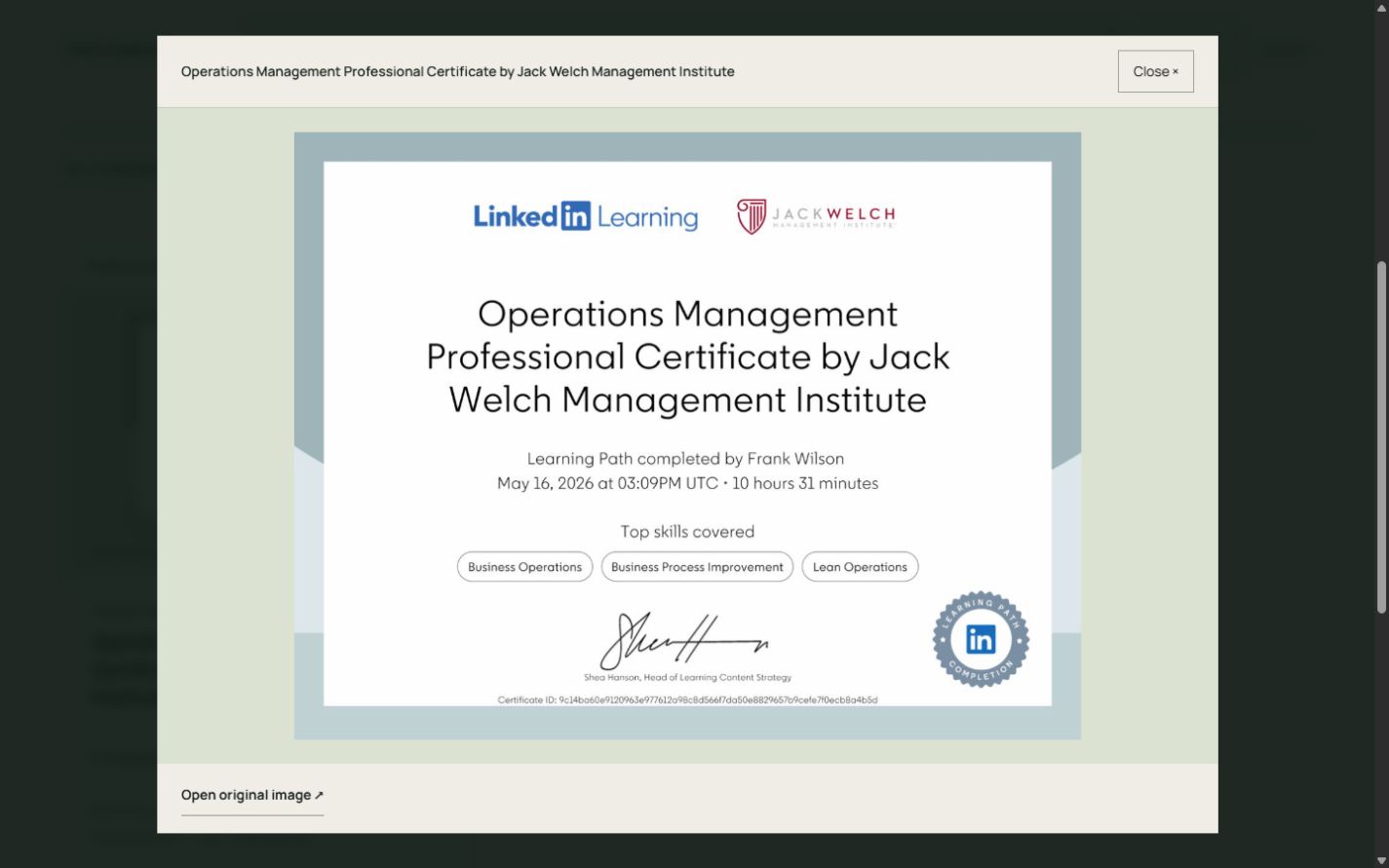
Task: Click the large certificate title heading
Action: point(687,357)
